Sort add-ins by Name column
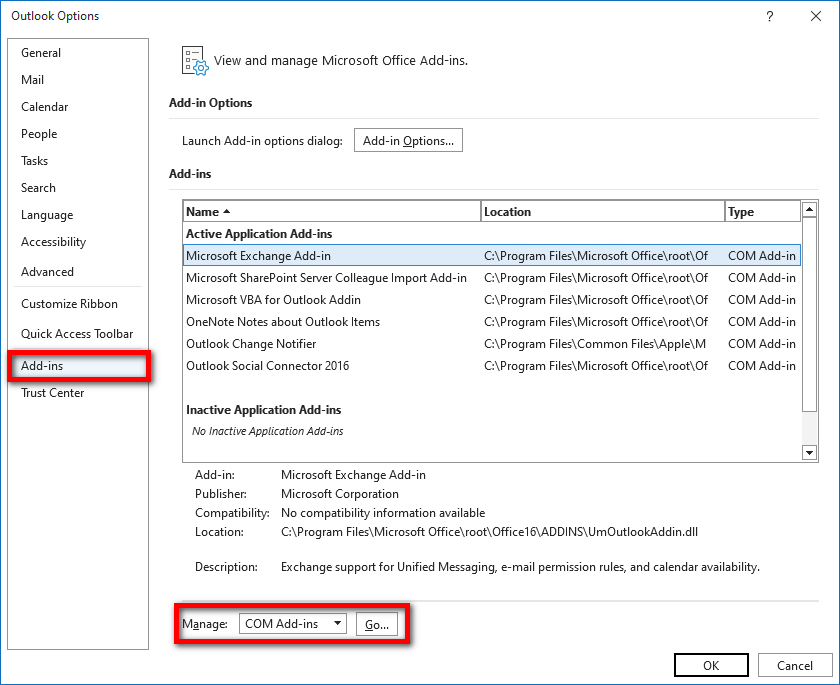The width and height of the screenshot is (840, 685). point(330,212)
